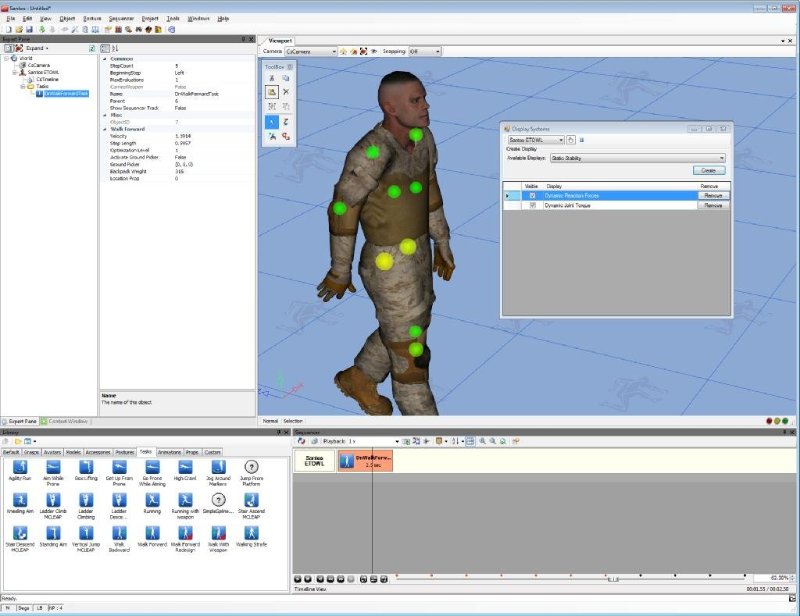The width and height of the screenshot is (800, 616).
Task: Click the Save icon in main toolbar
Action: [30, 29]
